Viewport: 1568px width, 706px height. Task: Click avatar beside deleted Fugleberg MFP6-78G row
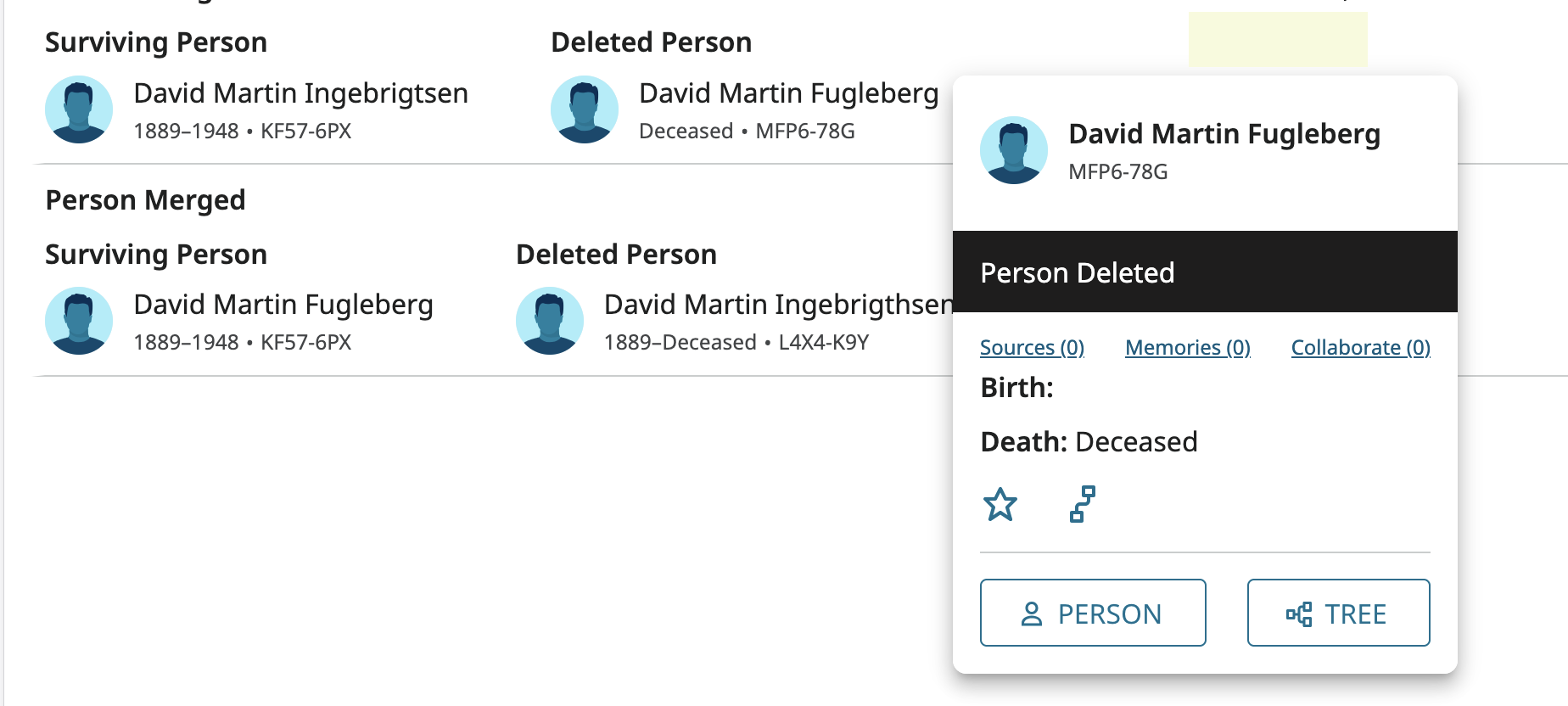(x=585, y=109)
